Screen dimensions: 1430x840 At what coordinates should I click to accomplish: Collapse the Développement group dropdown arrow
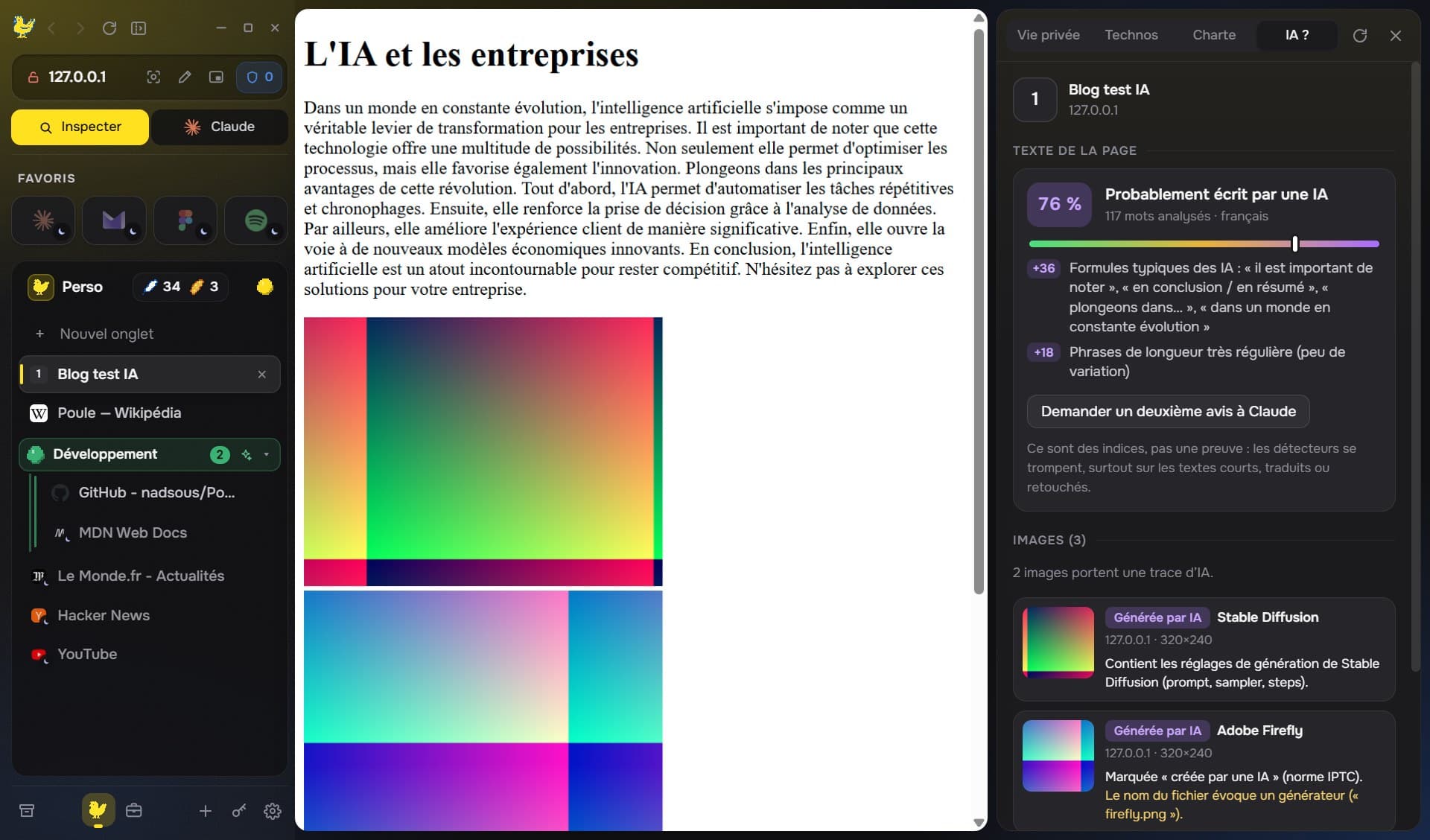click(x=267, y=454)
